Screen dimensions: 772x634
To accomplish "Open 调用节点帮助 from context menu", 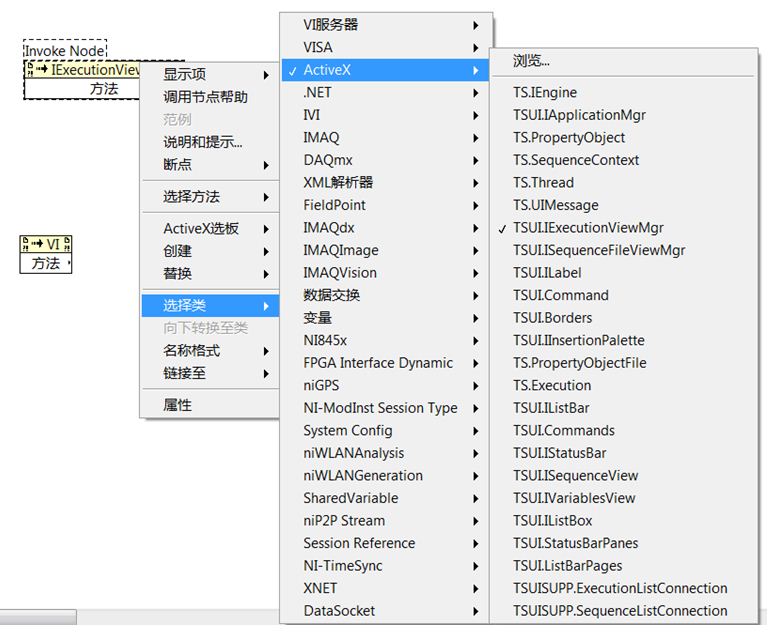I will (x=205, y=97).
